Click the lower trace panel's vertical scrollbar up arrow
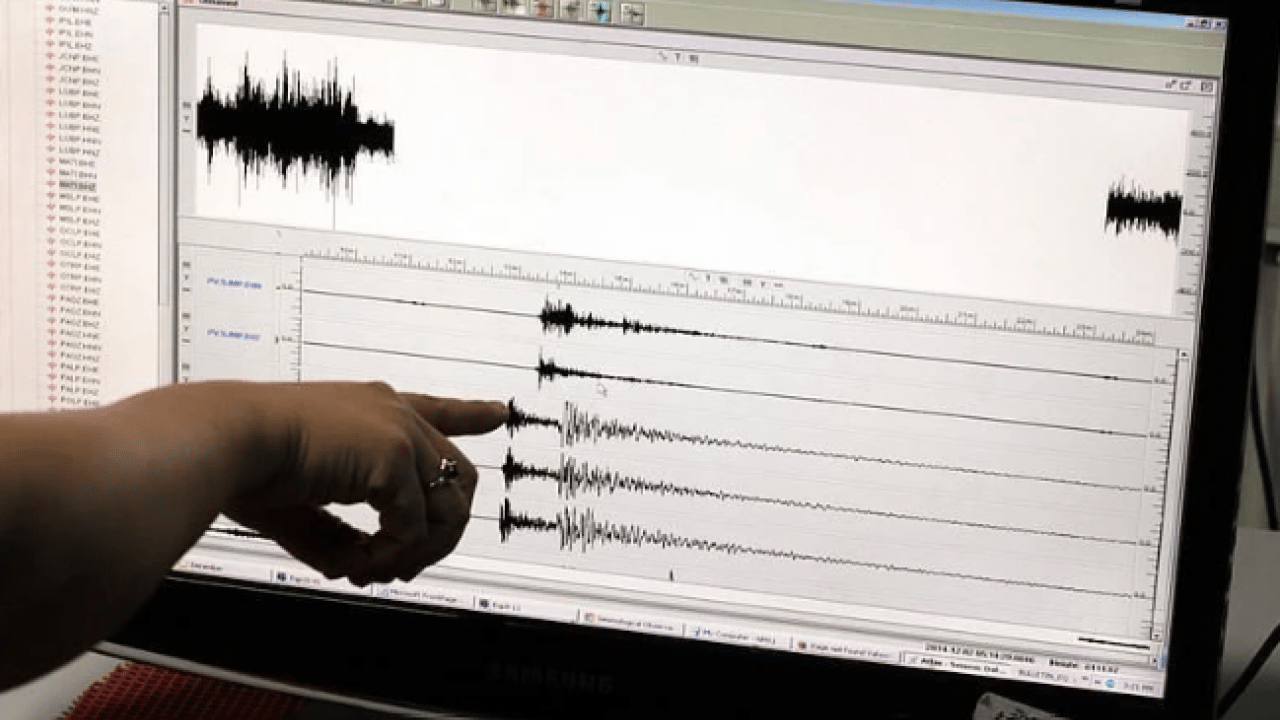Image resolution: width=1280 pixels, height=720 pixels. 1183,353
